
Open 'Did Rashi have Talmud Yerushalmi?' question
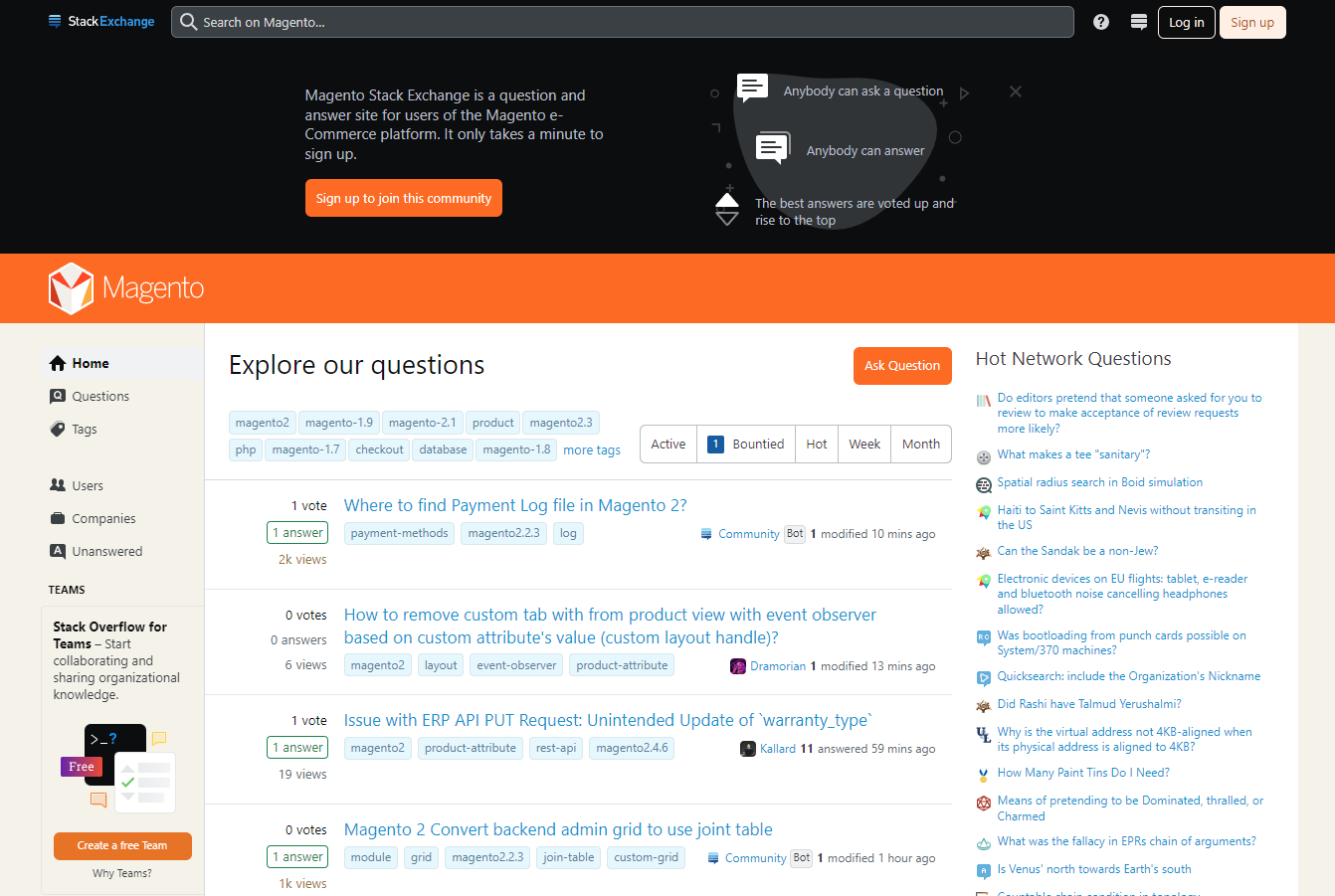coord(1089,704)
